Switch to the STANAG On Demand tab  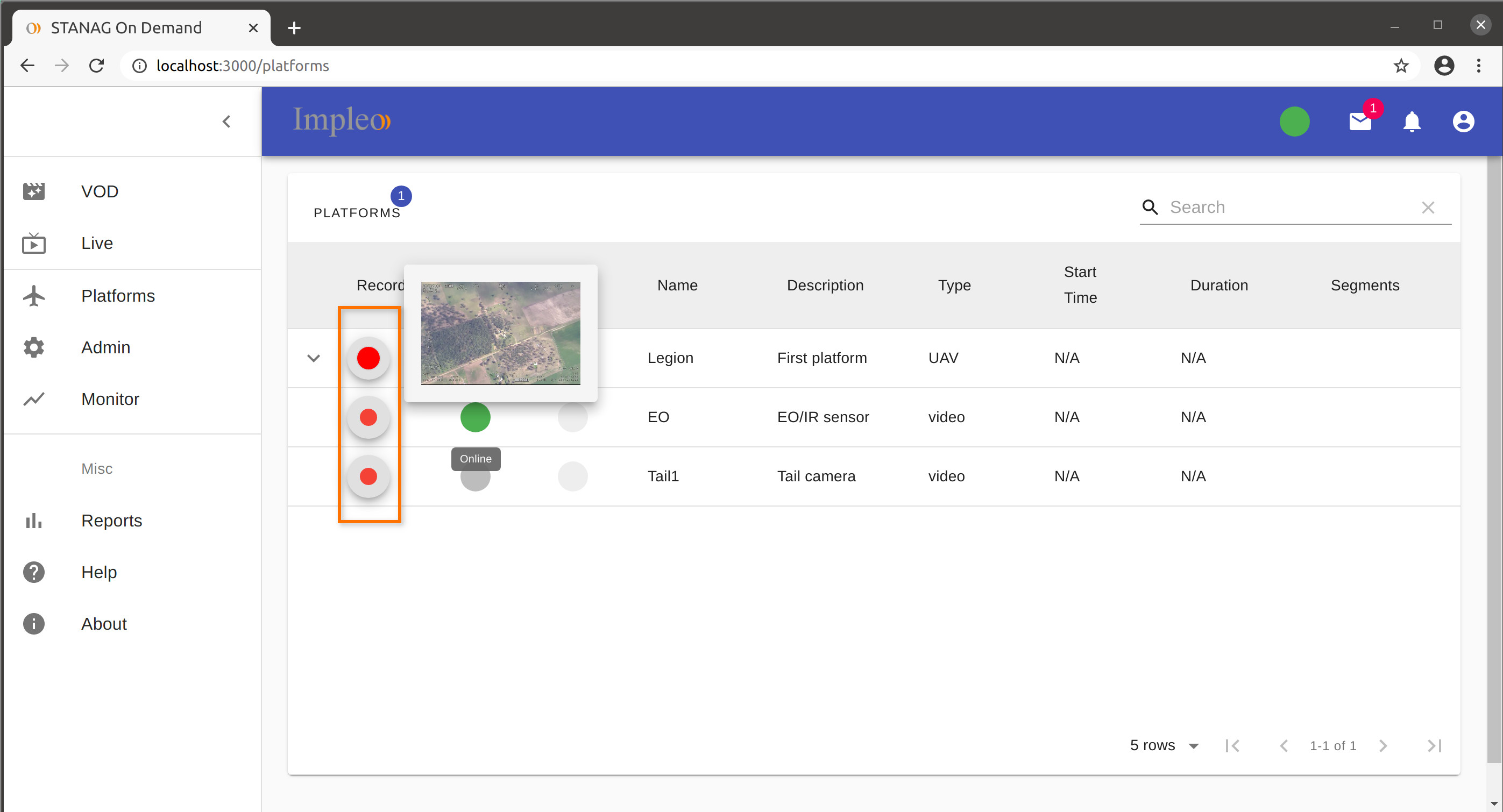point(125,27)
